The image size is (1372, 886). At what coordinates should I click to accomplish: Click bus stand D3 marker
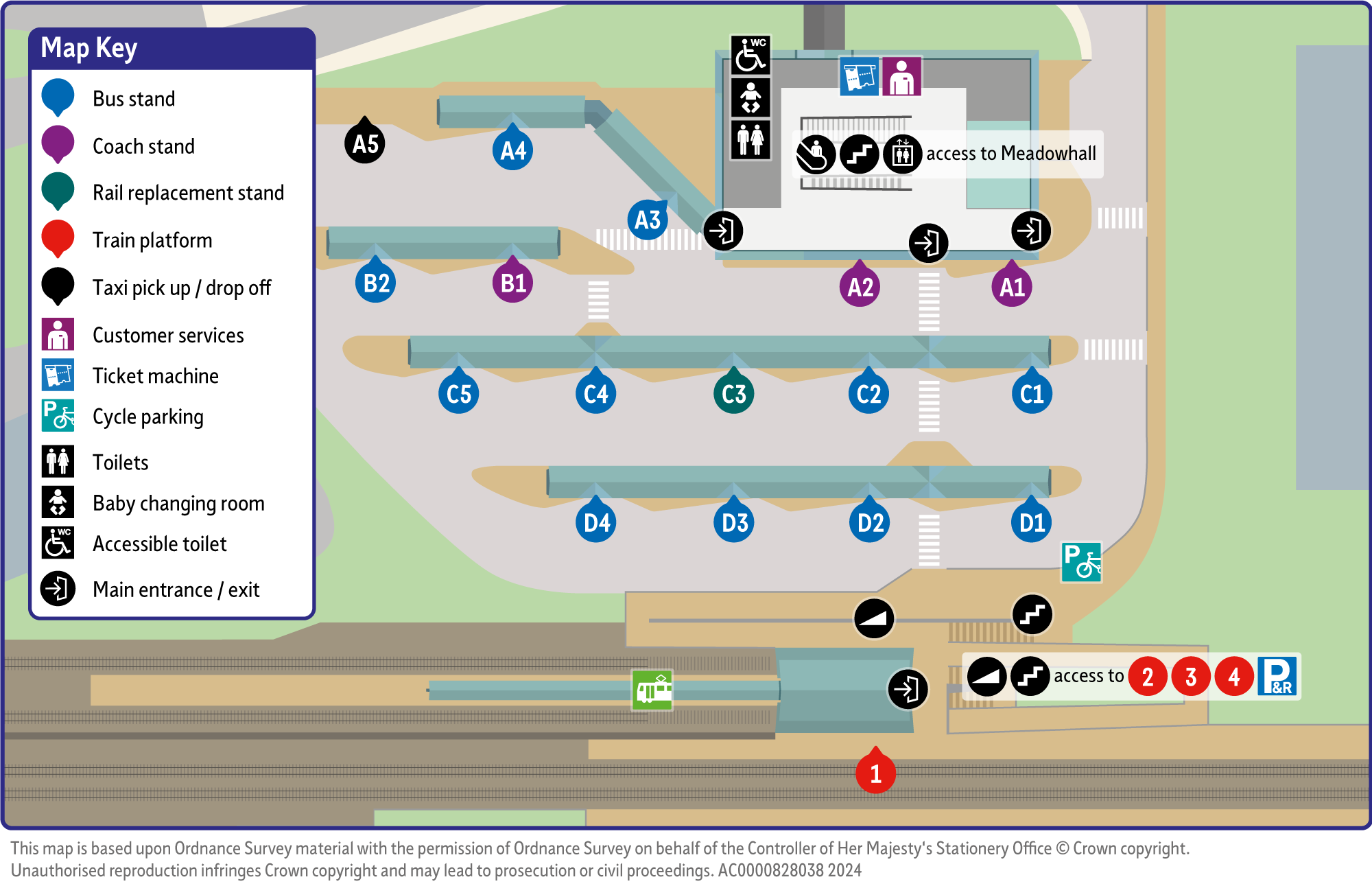pos(734,521)
